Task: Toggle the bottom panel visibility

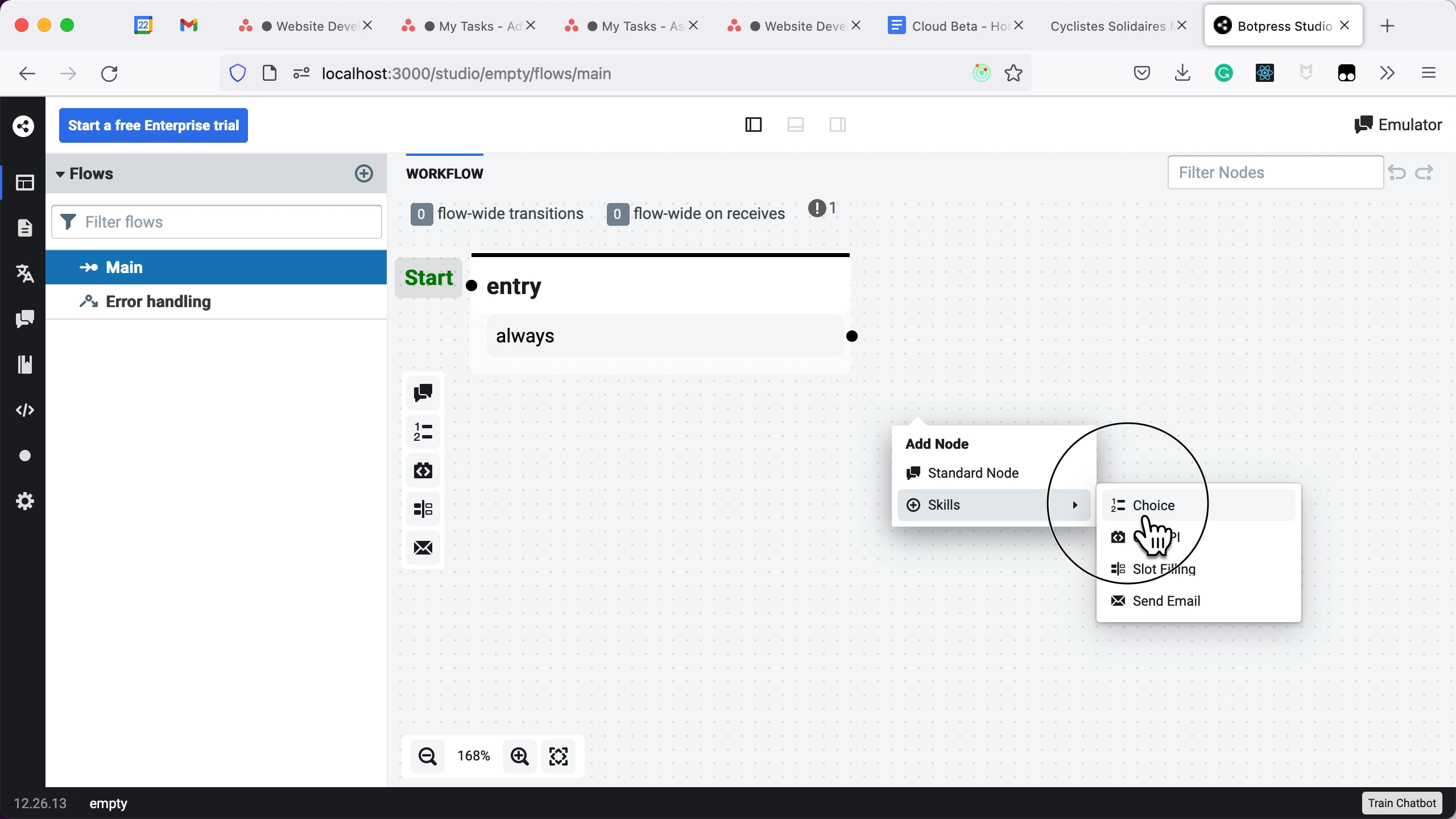Action: tap(795, 125)
